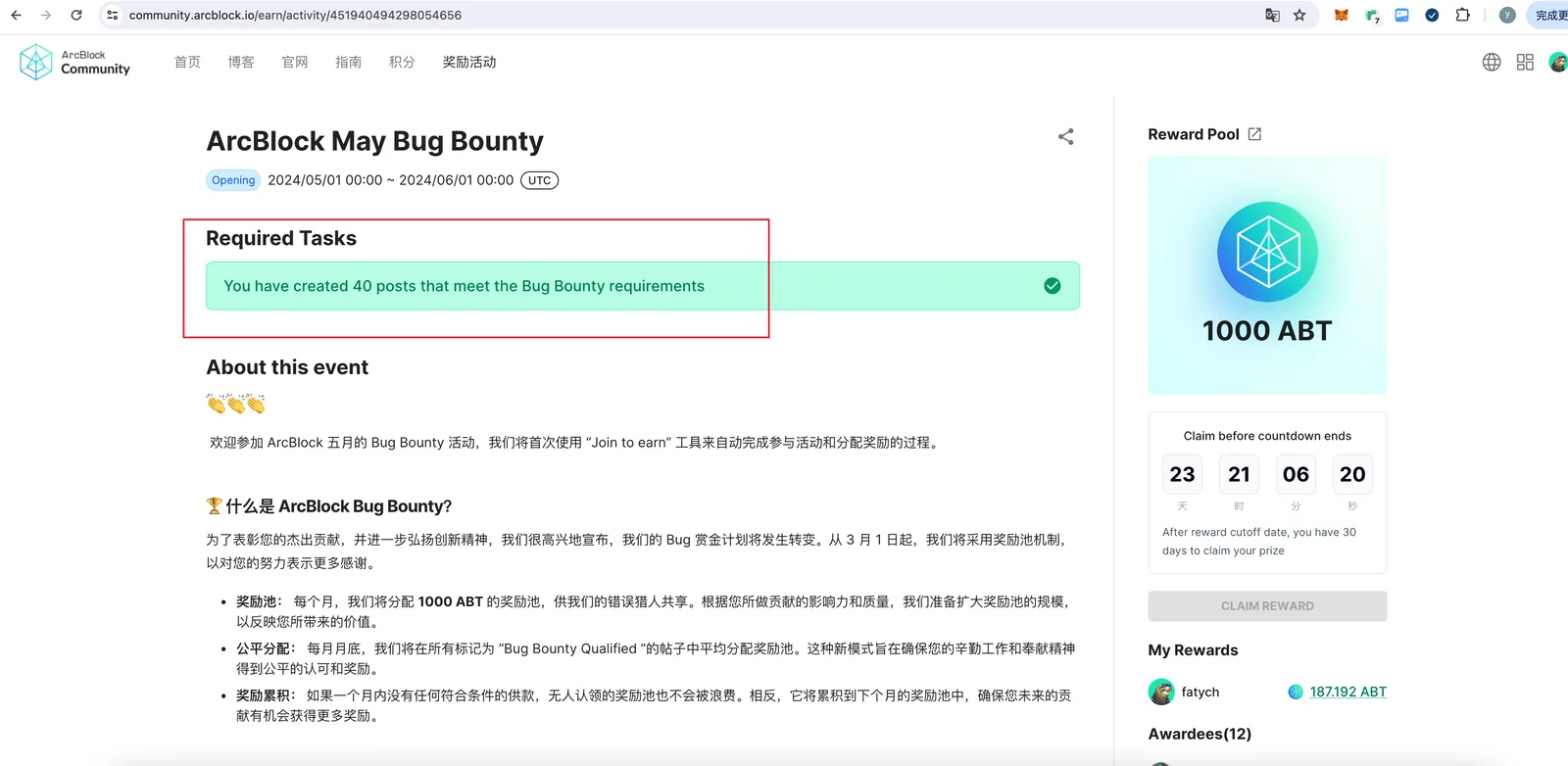Click the Awardees(12) heading

coord(1200,734)
